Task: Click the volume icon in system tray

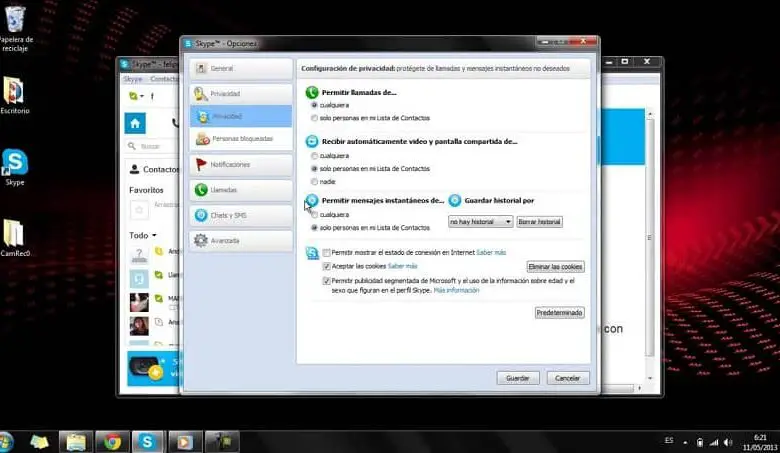Action: [x=728, y=442]
